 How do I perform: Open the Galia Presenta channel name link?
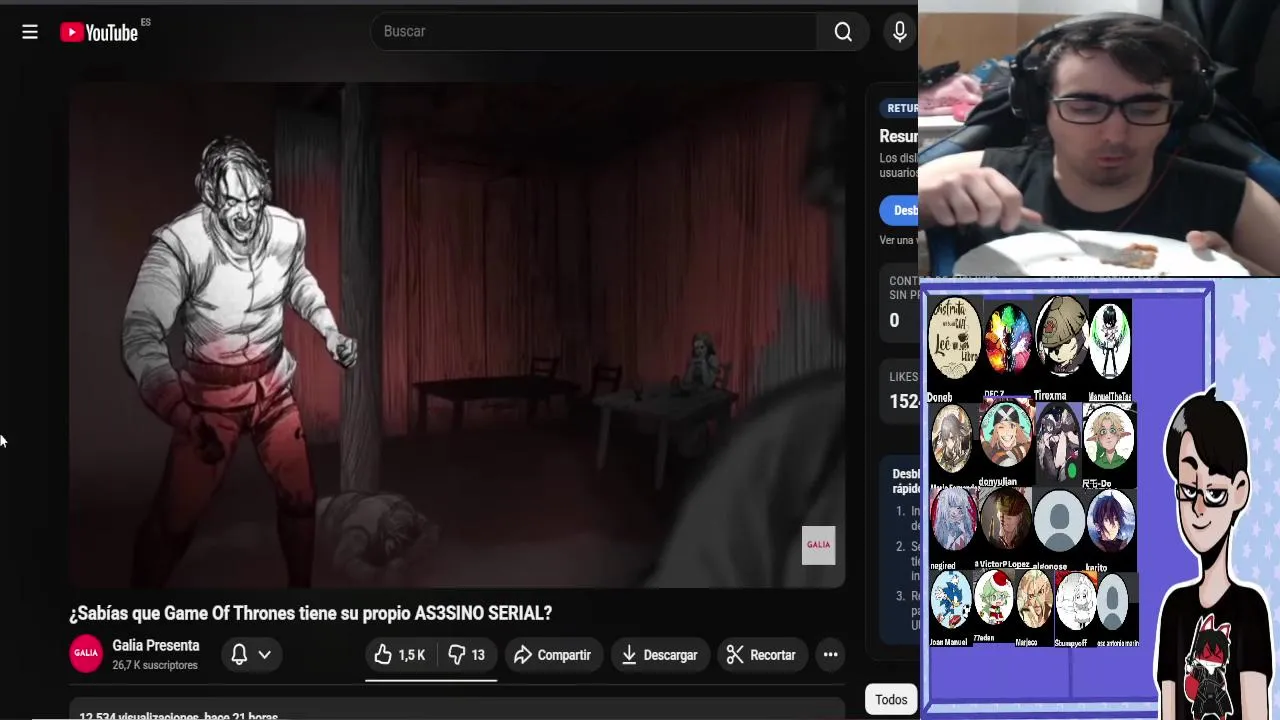156,645
